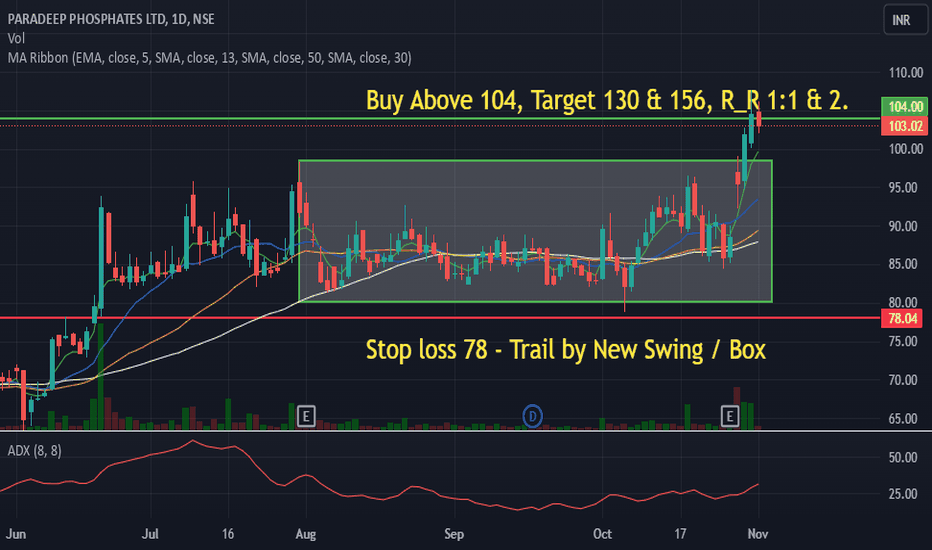The height and width of the screenshot is (550, 932).
Task: Click the red 103.02 current price label
Action: 905,125
